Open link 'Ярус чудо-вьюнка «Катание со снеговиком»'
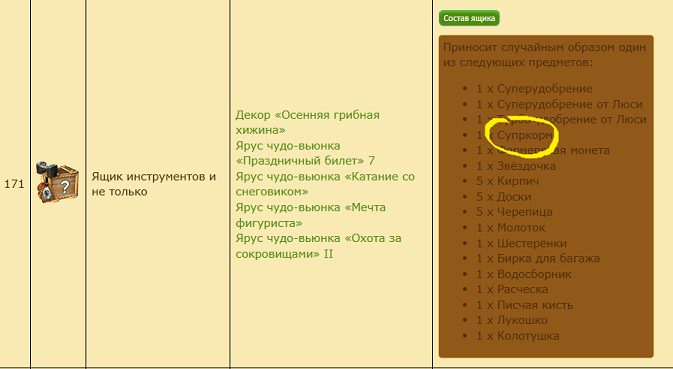This screenshot has width=673, height=369. [x=325, y=184]
